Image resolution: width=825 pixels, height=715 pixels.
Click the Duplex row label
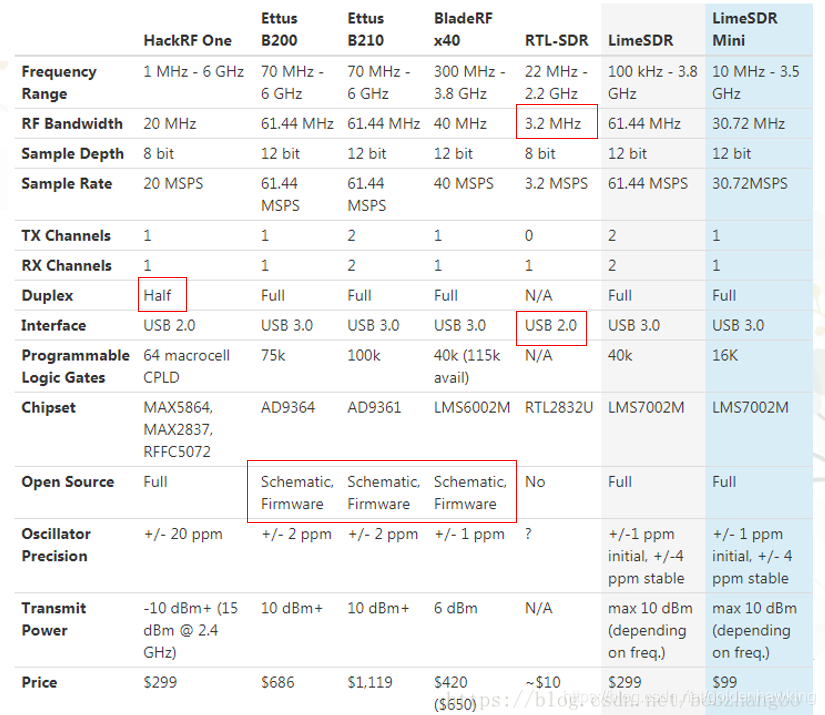point(47,296)
